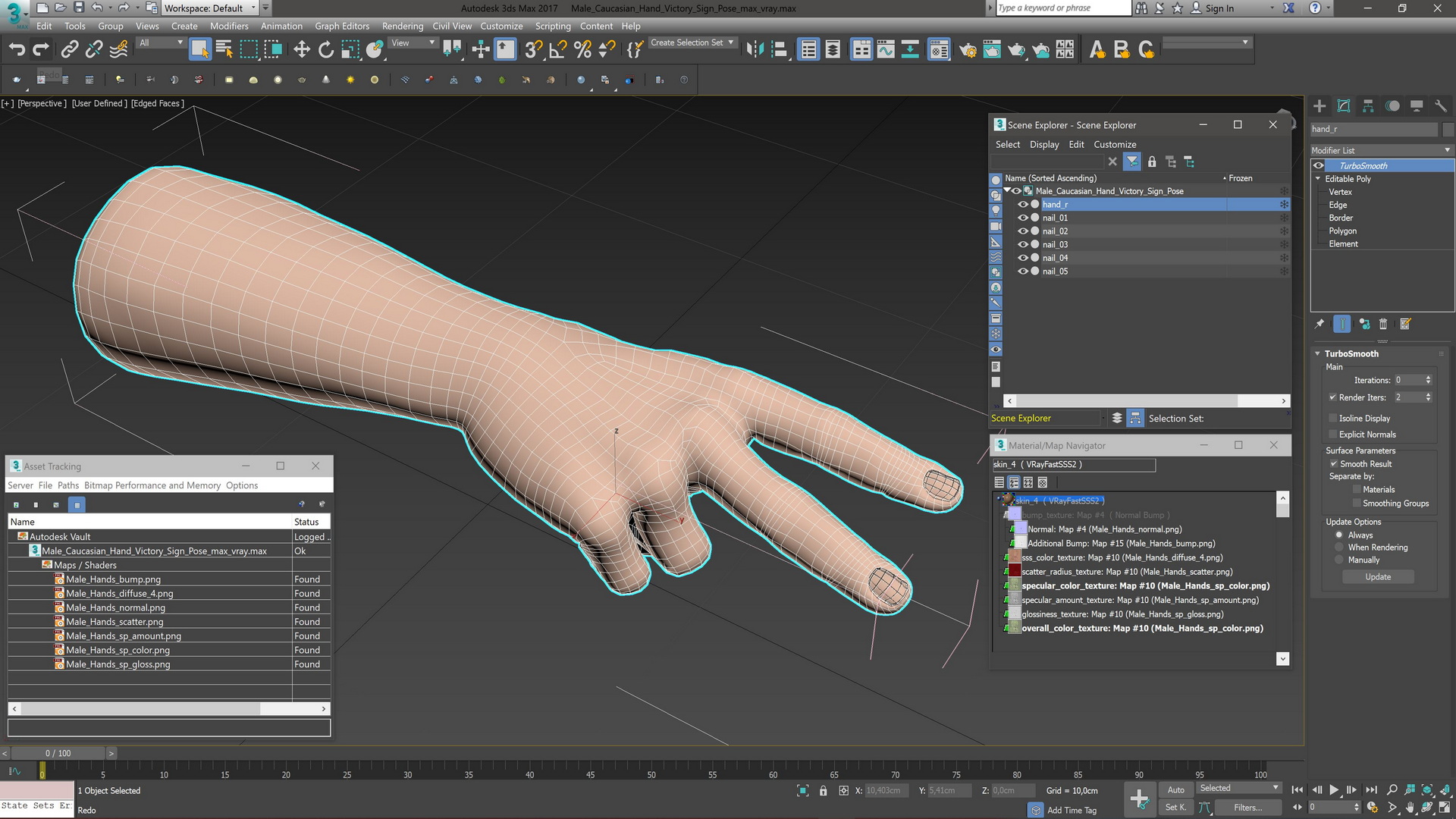Viewport: 1456px width, 819px height.
Task: Open the Curve Editor icon
Action: pos(886,50)
